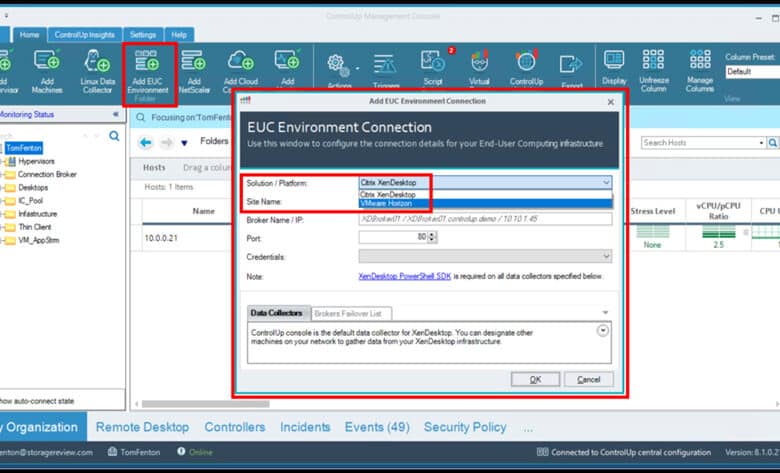Open the Settings ribbon tab

pos(143,35)
